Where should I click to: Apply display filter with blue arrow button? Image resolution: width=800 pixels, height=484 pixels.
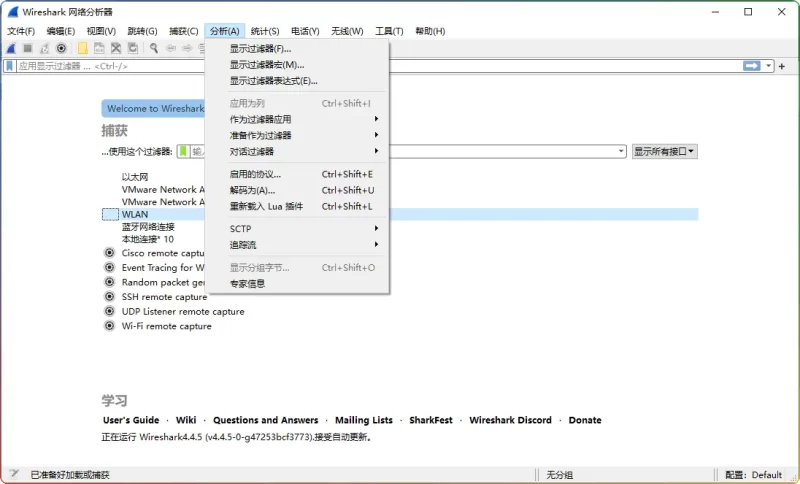click(x=751, y=66)
